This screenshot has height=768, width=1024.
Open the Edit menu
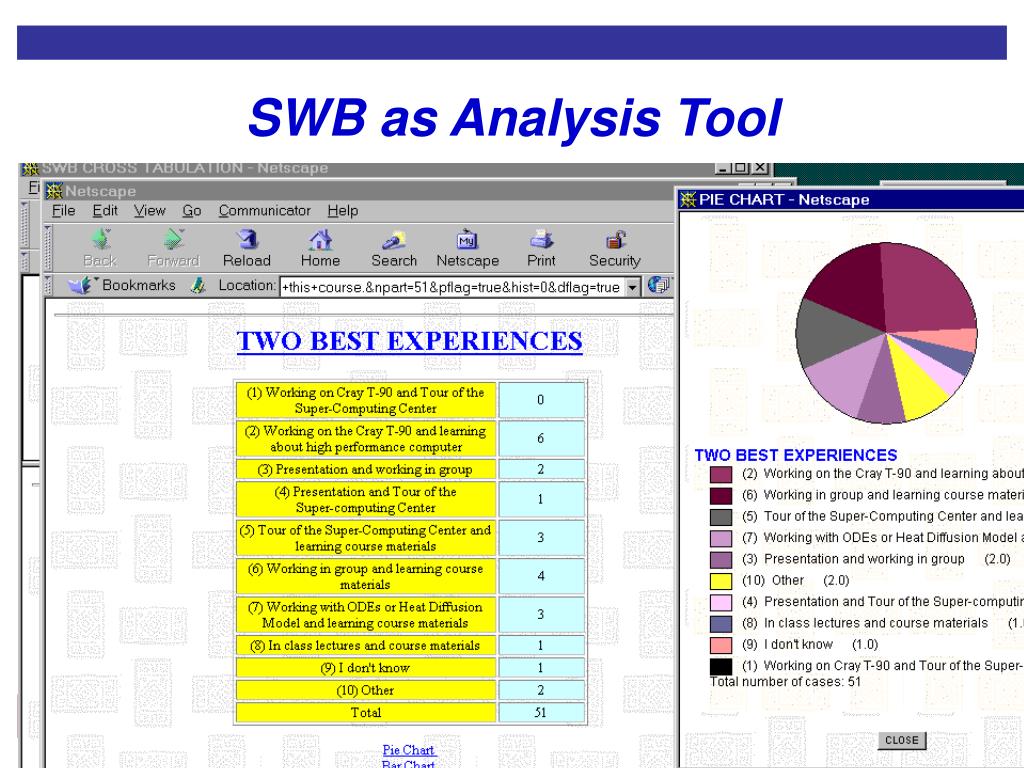point(104,210)
